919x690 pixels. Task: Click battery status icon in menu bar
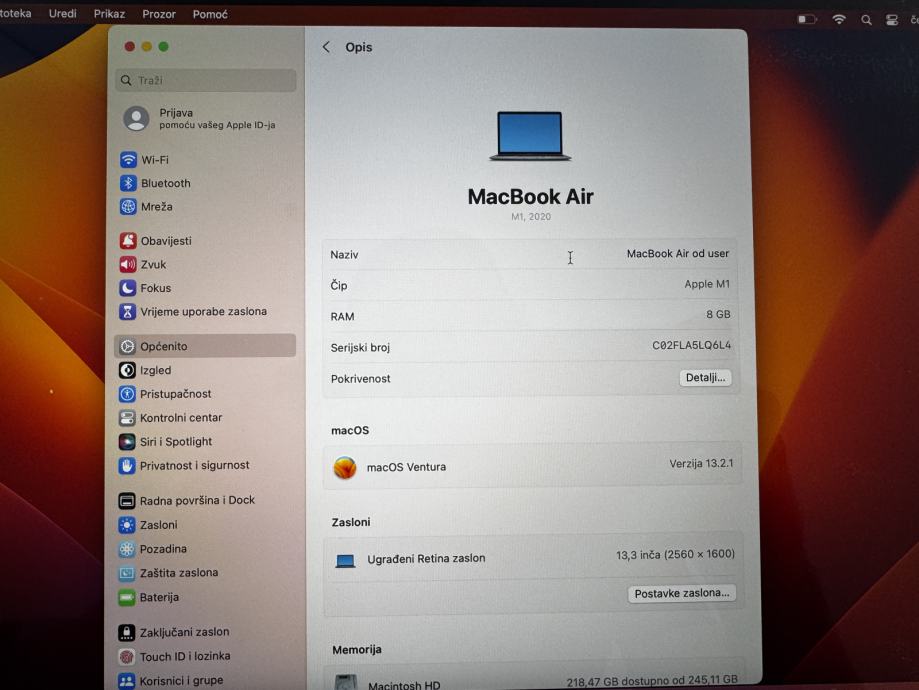pyautogui.click(x=807, y=19)
